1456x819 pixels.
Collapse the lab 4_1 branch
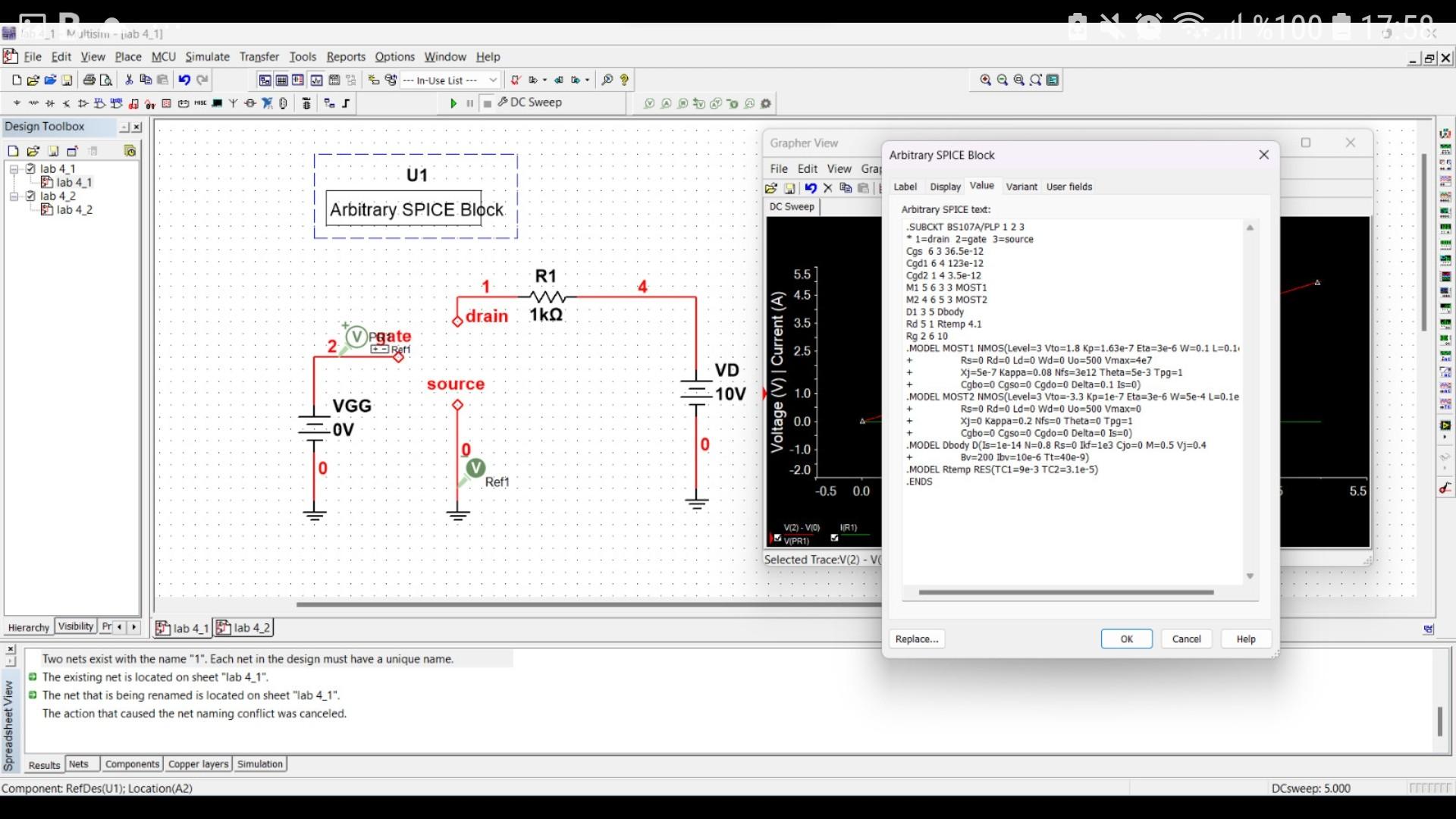coord(14,168)
